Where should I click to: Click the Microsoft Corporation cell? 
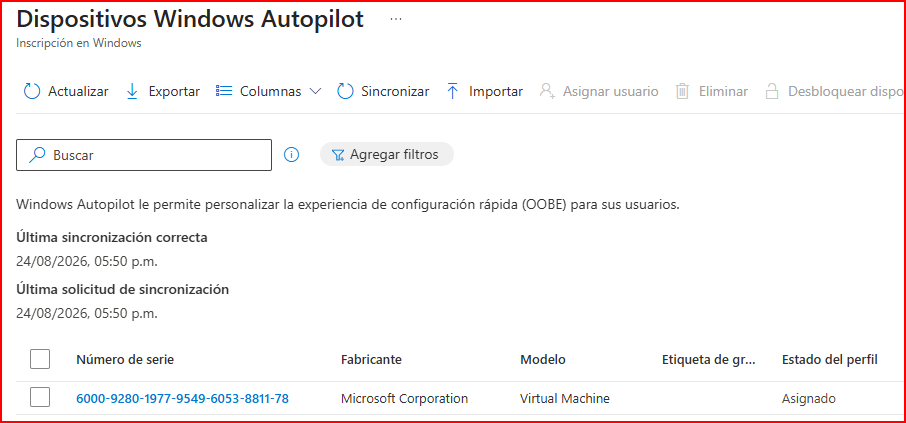tap(404, 398)
